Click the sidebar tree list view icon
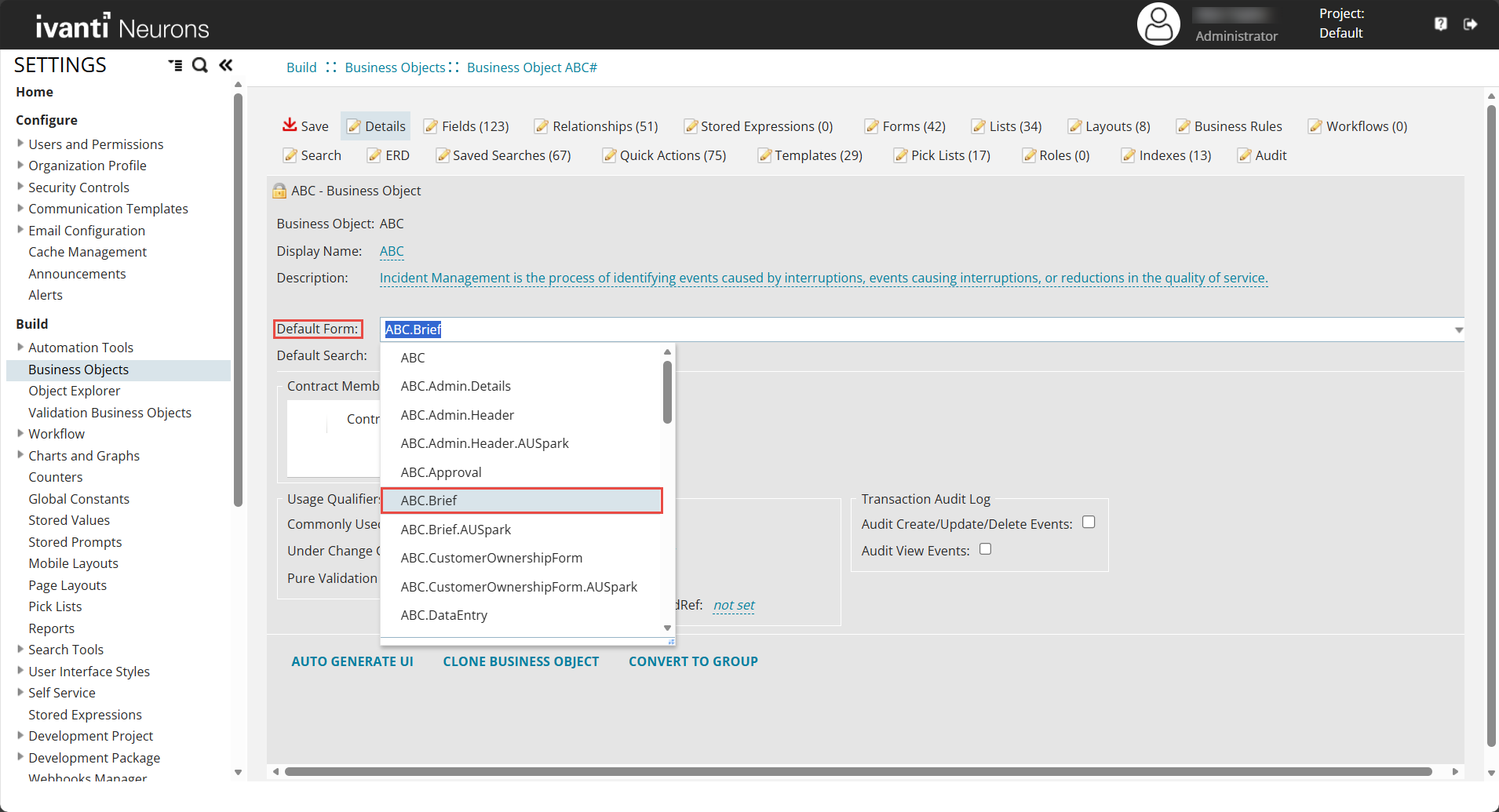The image size is (1499, 812). (175, 65)
